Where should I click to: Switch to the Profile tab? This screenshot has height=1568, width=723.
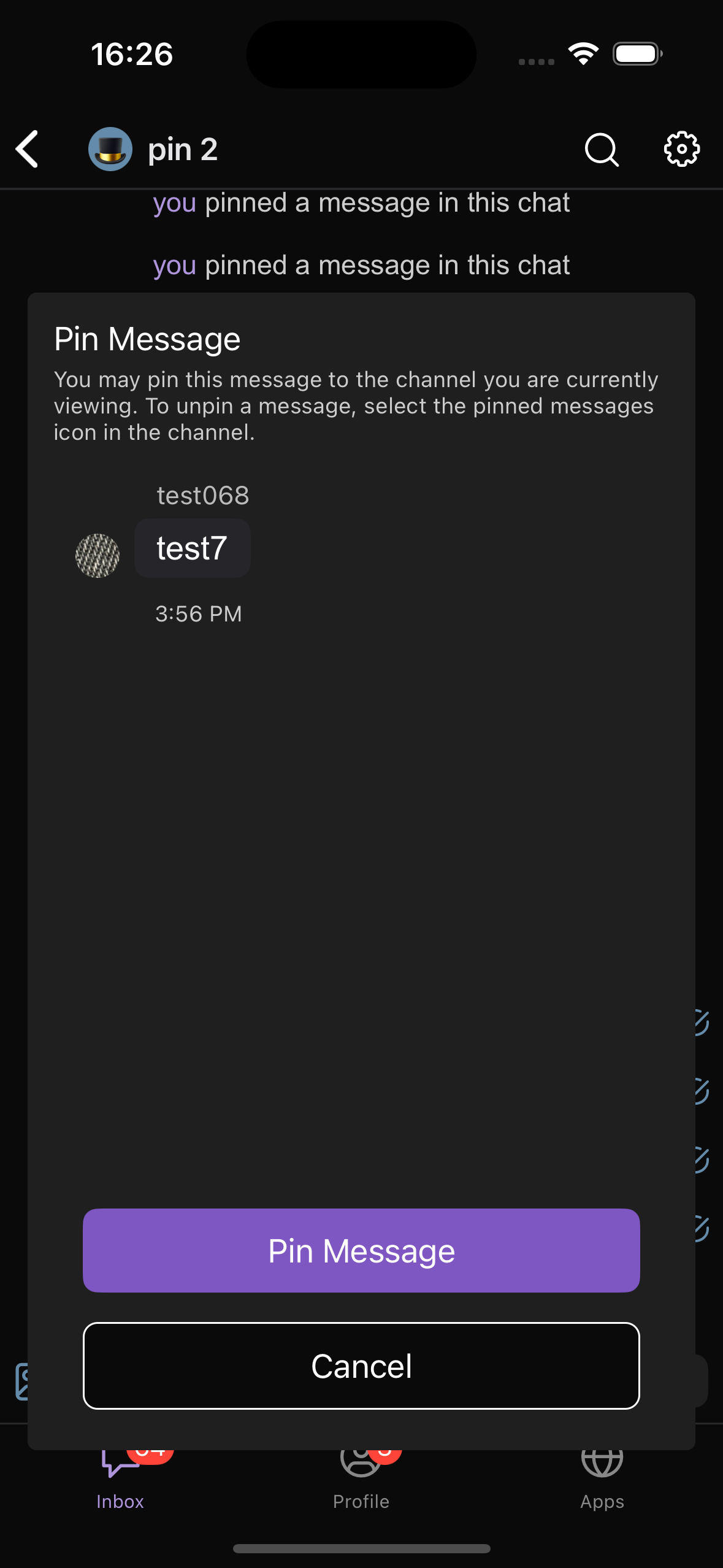(361, 1485)
